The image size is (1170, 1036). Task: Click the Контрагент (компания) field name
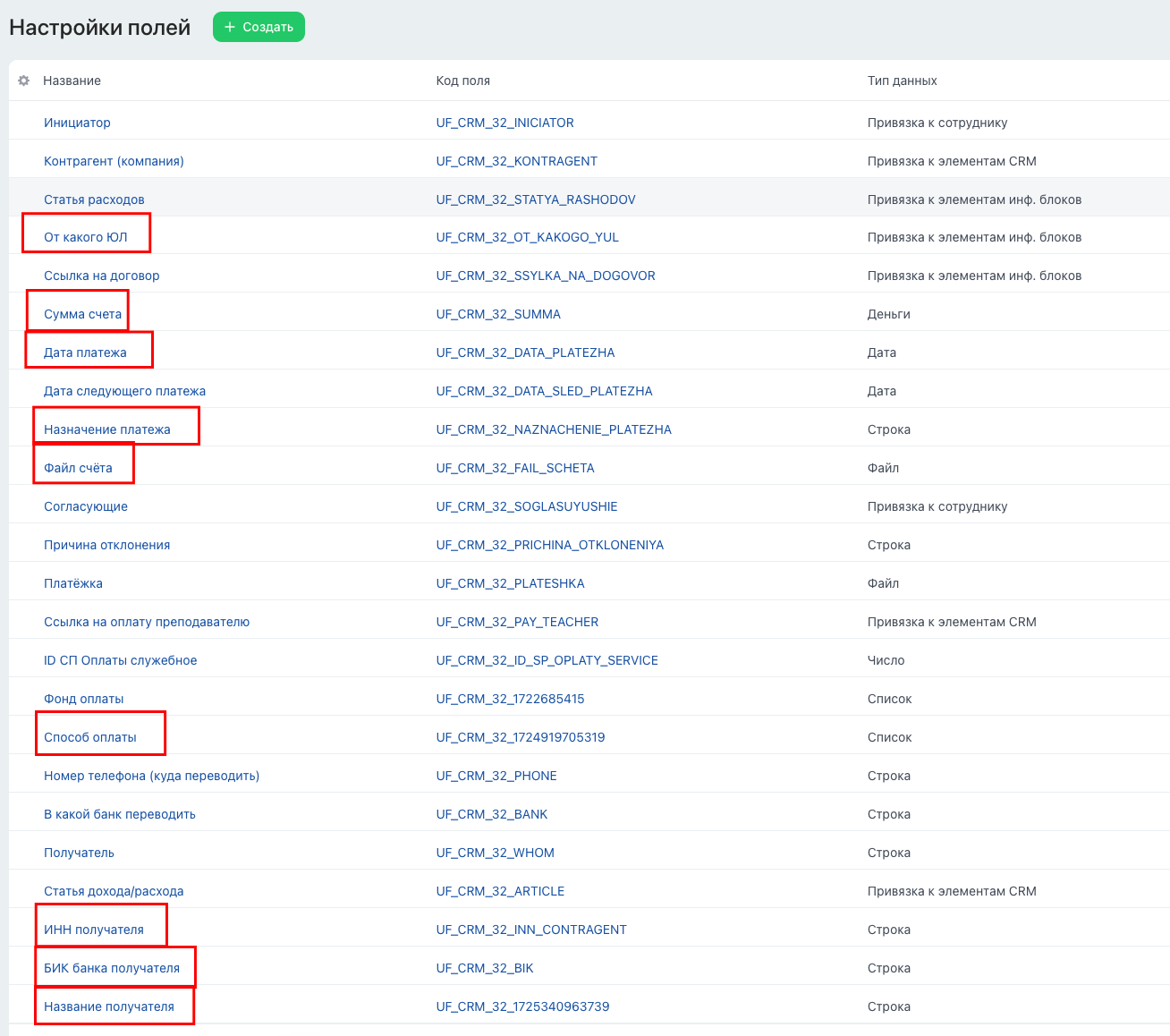(x=114, y=161)
